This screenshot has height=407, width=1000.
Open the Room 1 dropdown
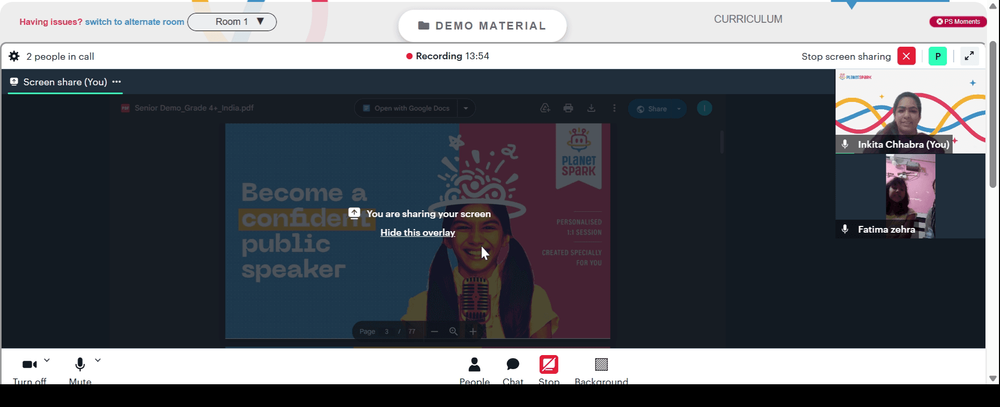tap(232, 22)
